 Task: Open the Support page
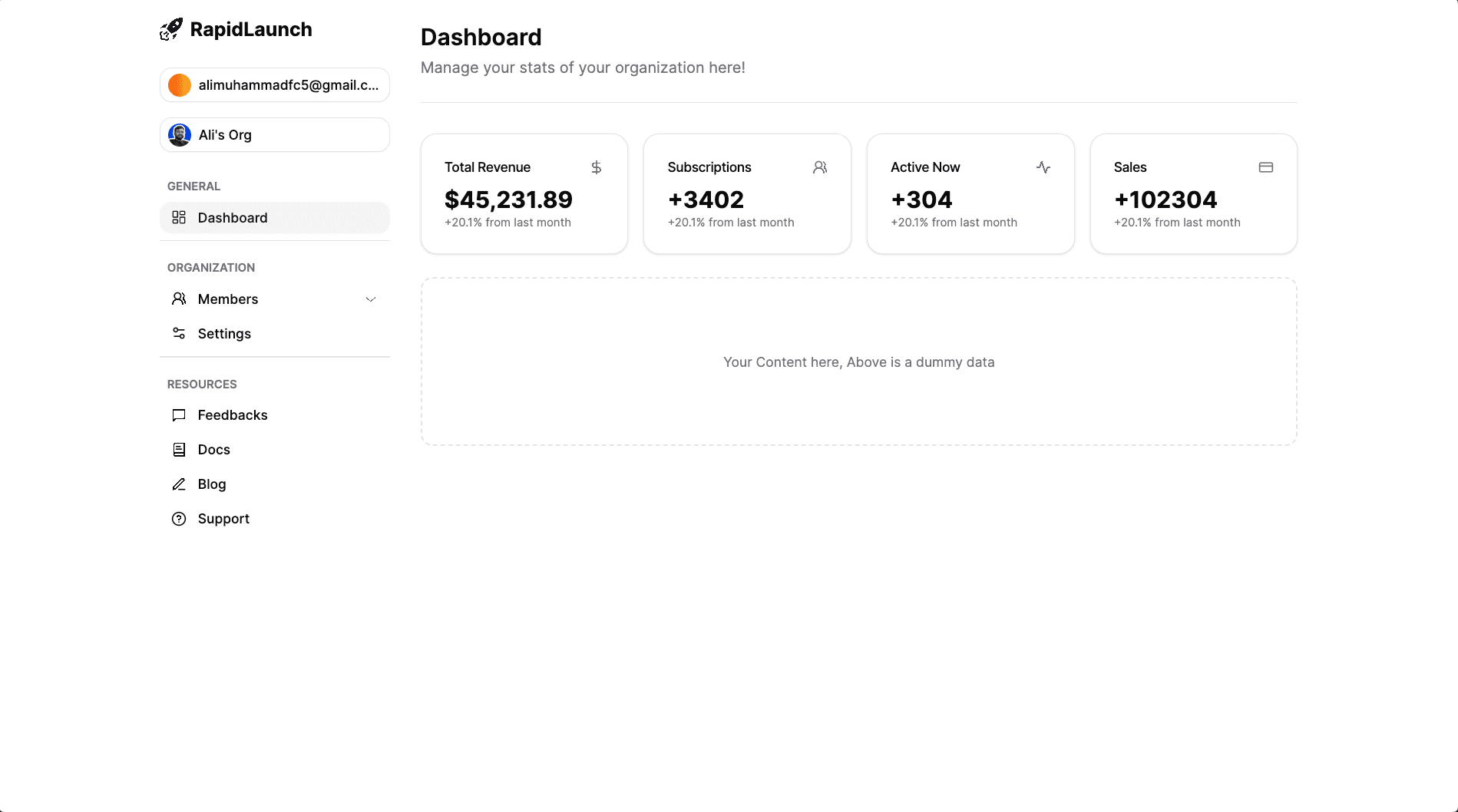pyautogui.click(x=223, y=518)
